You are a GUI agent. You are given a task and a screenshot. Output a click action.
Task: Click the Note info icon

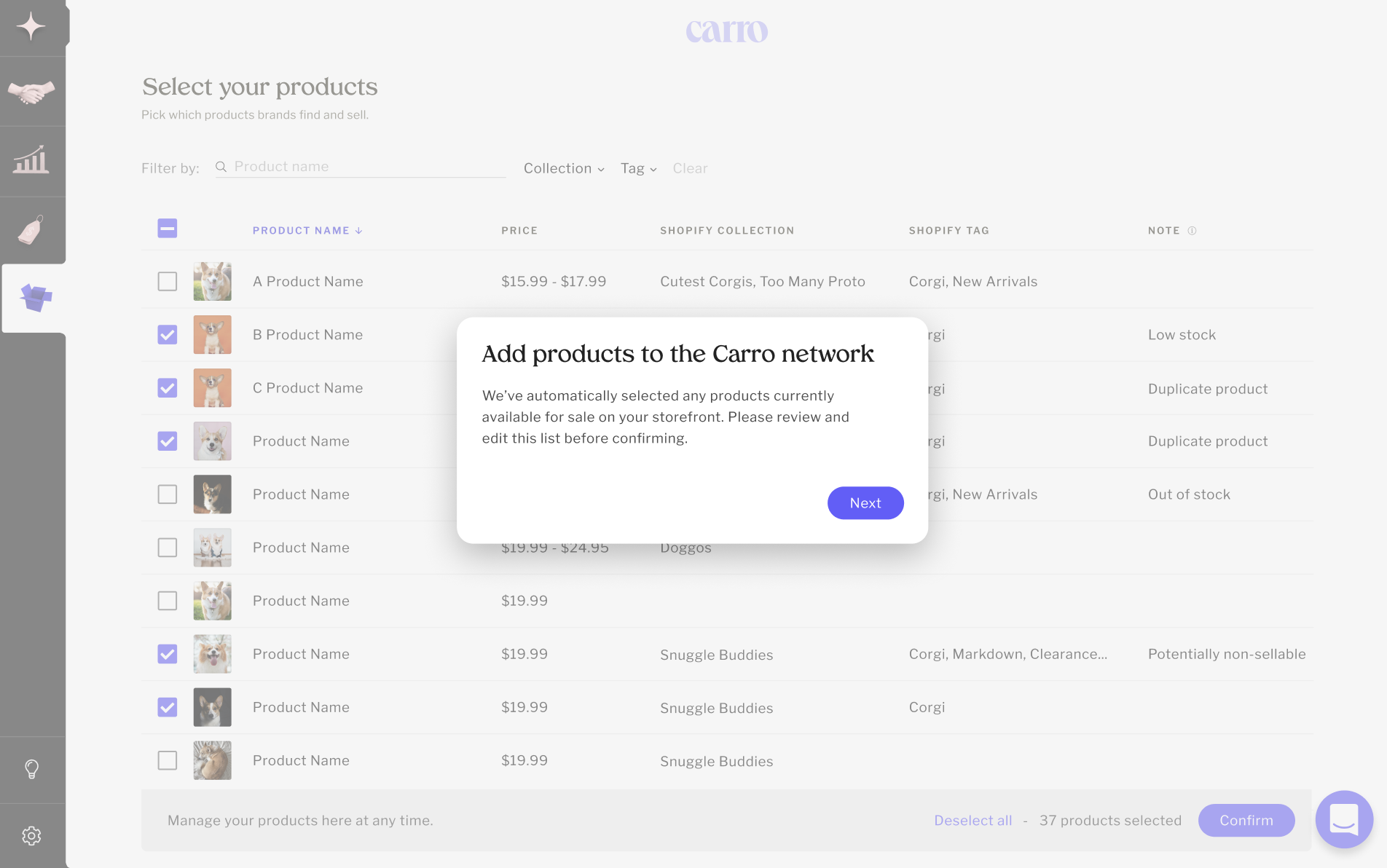point(1192,231)
